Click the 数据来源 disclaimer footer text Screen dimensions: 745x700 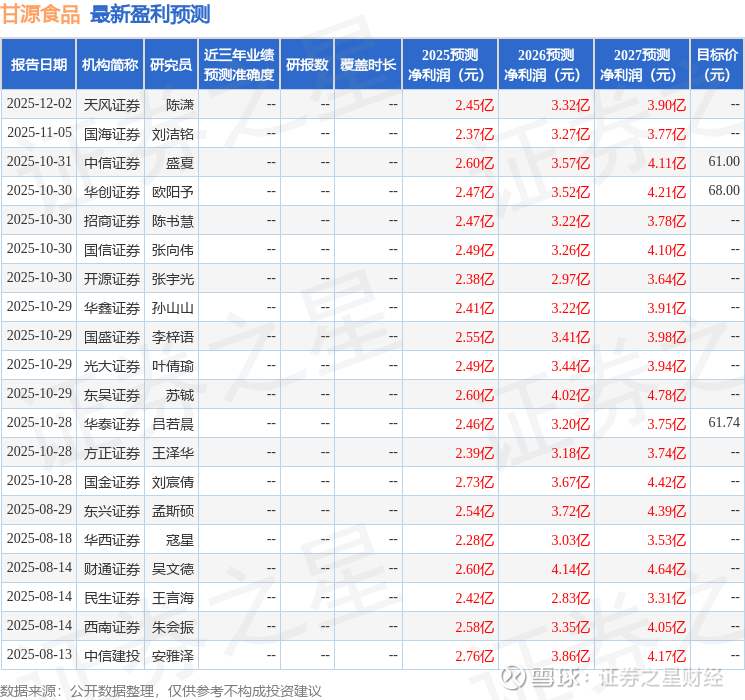(x=161, y=690)
